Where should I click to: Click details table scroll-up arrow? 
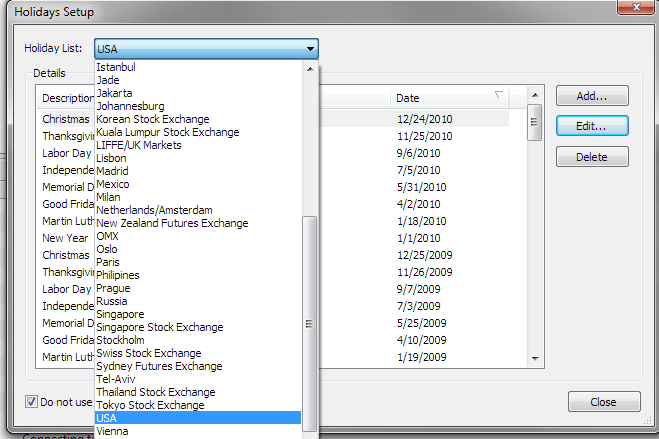click(535, 95)
